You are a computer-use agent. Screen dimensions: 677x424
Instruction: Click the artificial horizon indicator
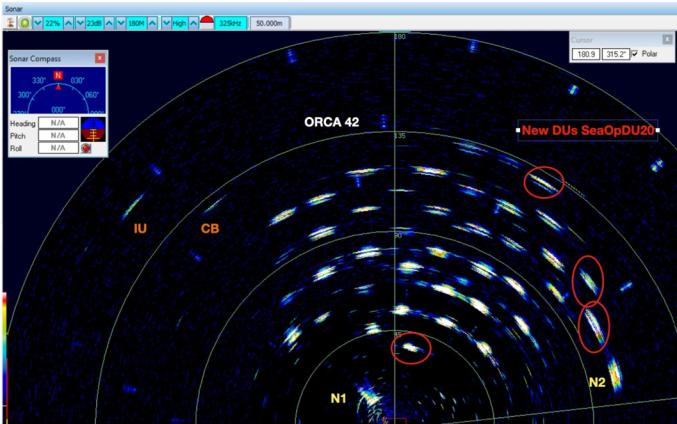pos(93,130)
